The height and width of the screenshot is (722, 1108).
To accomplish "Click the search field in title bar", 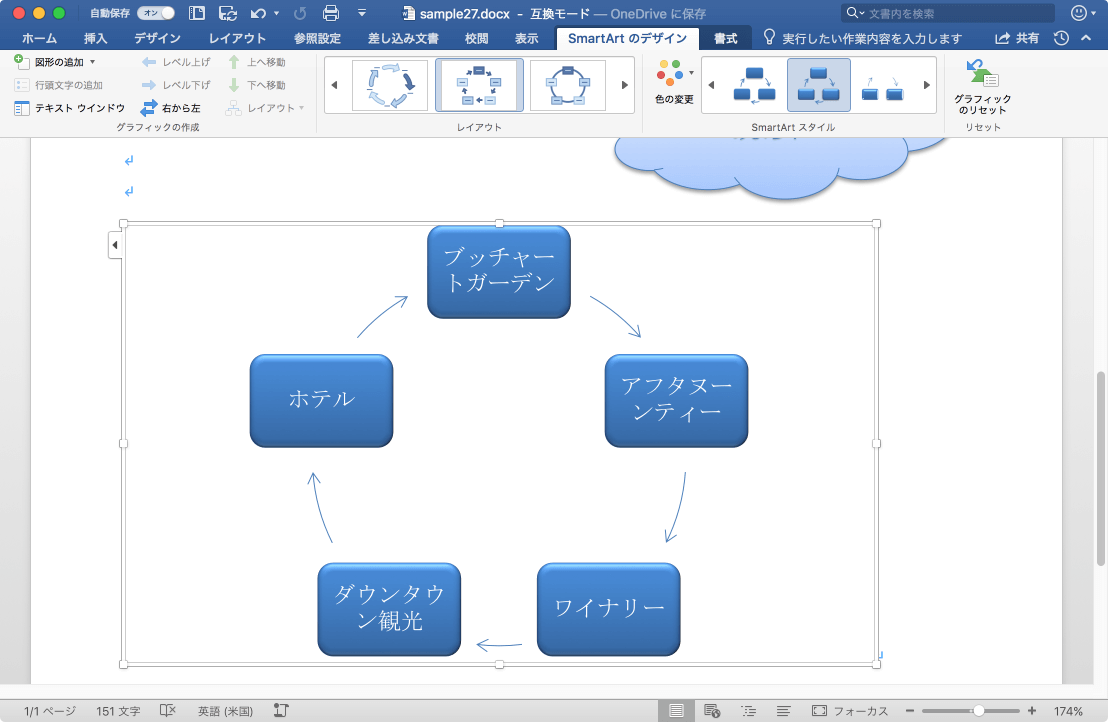I will click(948, 13).
